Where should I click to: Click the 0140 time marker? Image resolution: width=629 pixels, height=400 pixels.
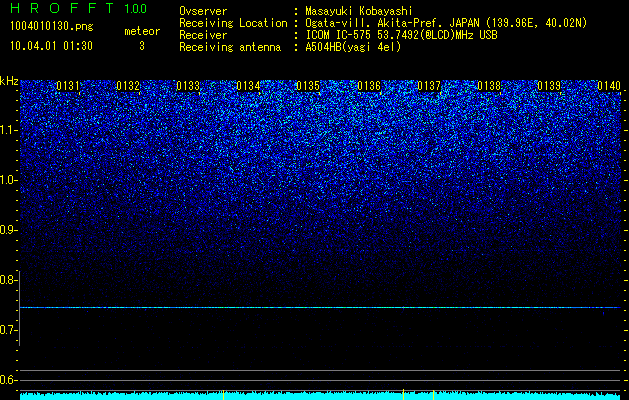point(609,86)
